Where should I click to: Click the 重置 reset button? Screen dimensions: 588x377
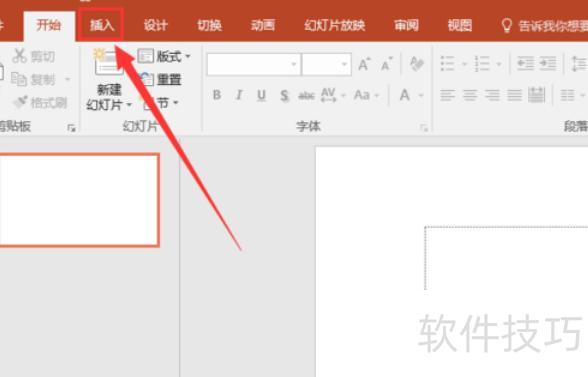[x=160, y=79]
